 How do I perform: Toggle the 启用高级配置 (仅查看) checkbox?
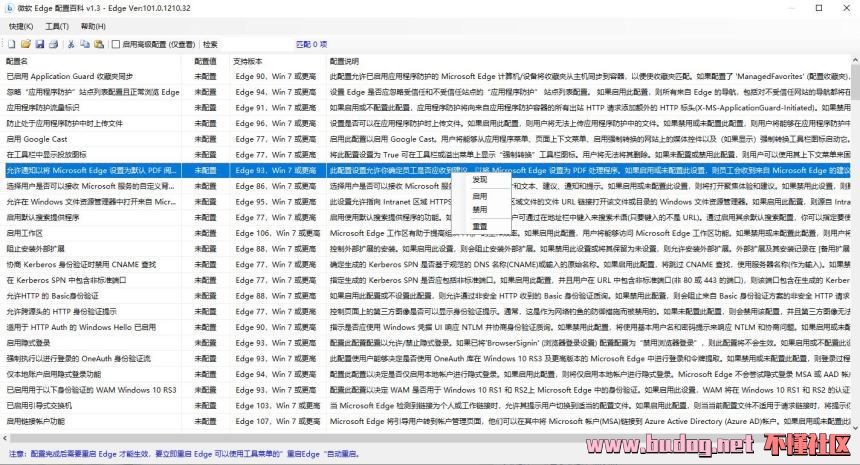click(x=116, y=44)
